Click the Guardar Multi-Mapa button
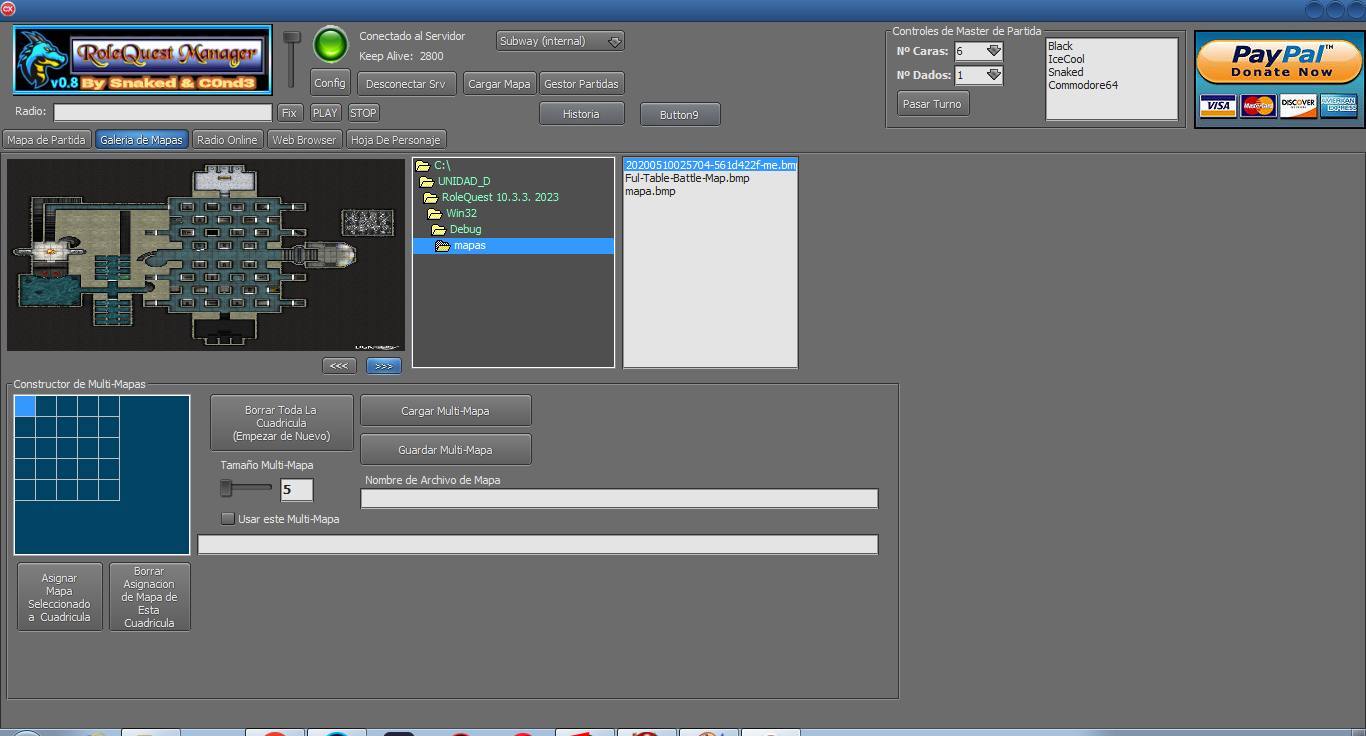This screenshot has height=736, width=1366. [x=445, y=450]
